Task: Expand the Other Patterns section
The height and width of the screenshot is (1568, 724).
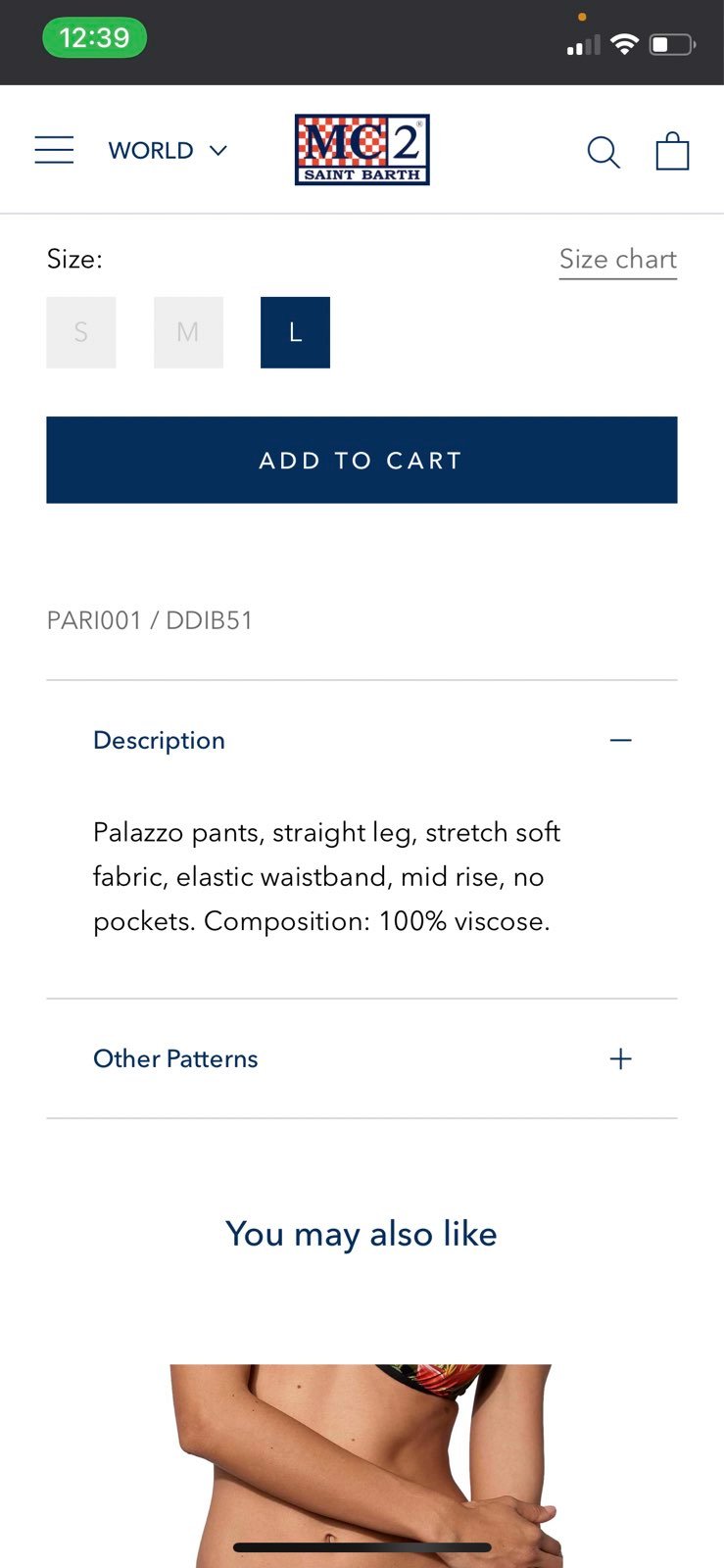Action: (x=362, y=1058)
